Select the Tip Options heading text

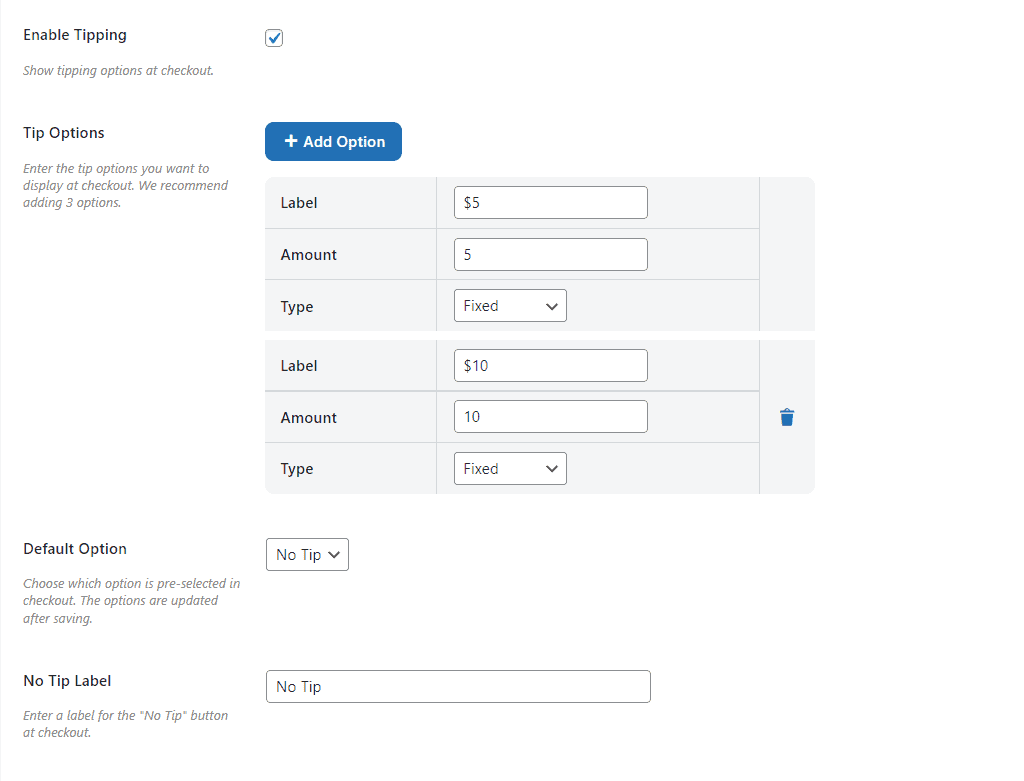(64, 133)
